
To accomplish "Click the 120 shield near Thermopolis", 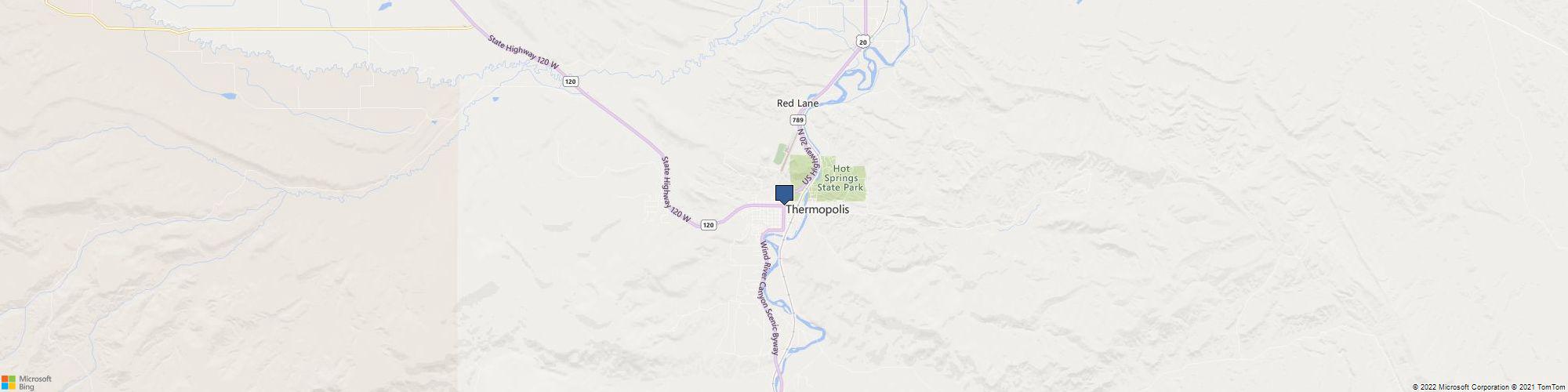I will click(708, 225).
